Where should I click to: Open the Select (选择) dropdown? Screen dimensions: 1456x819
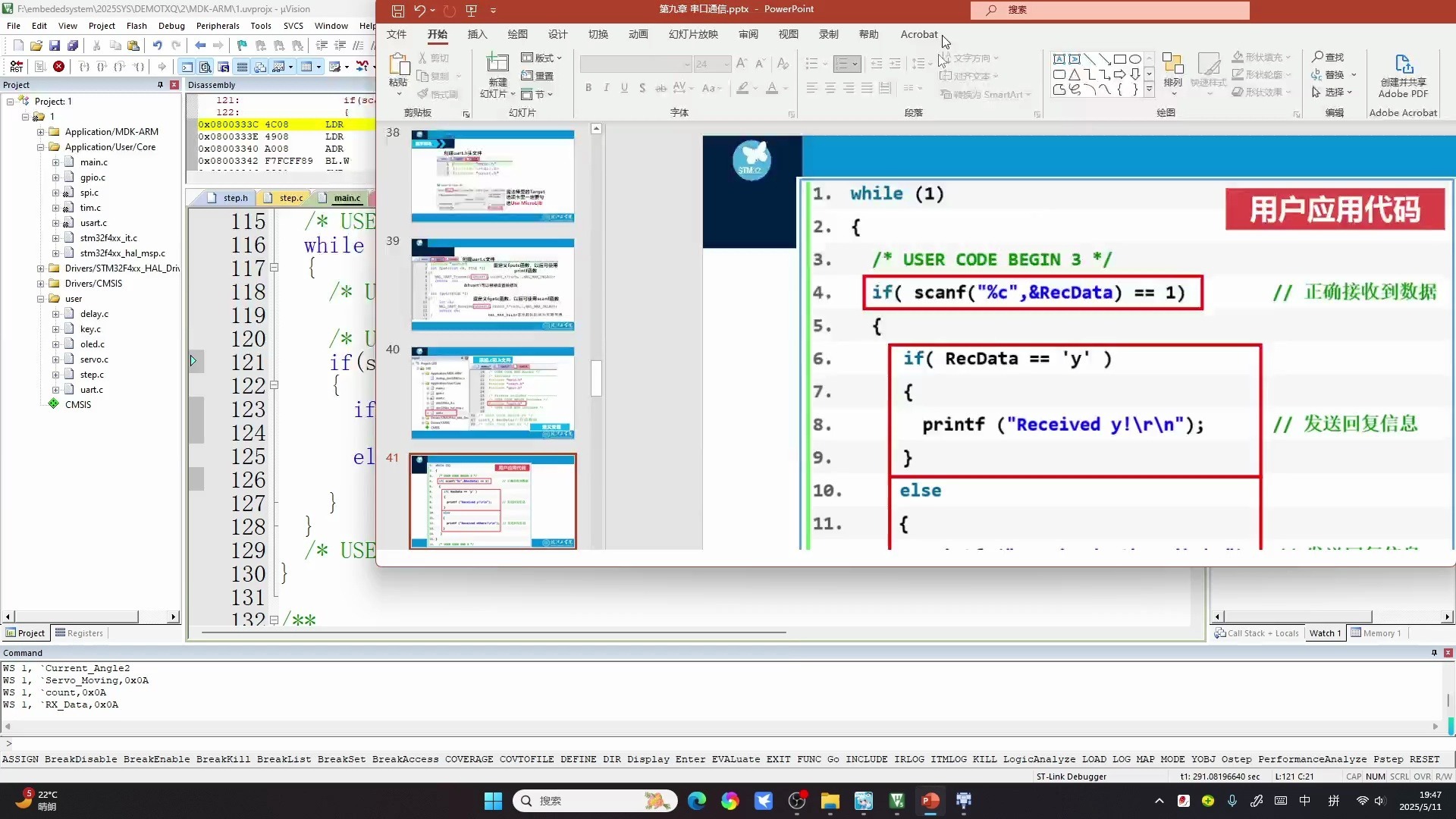[1333, 92]
